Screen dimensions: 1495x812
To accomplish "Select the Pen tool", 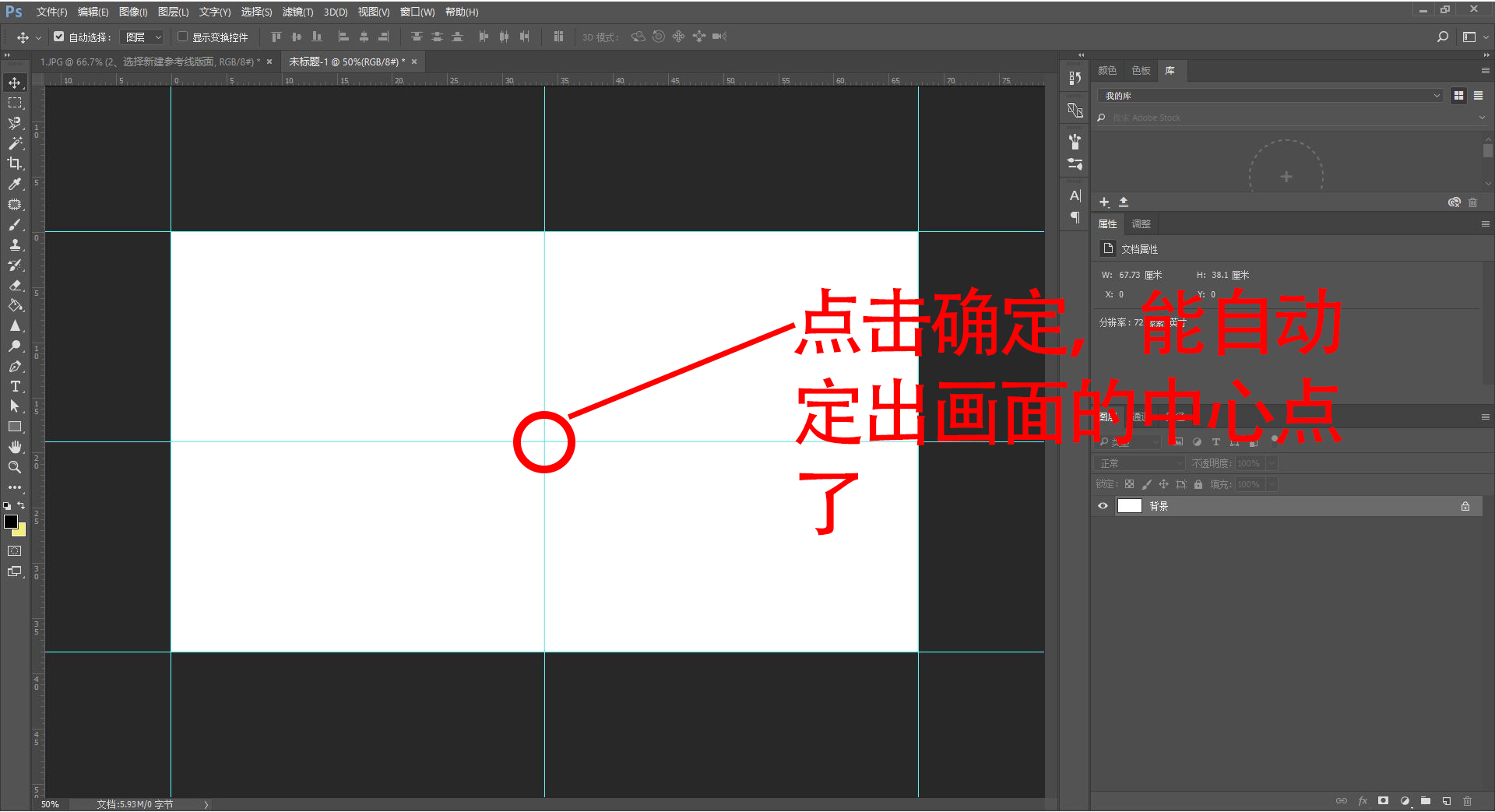I will [15, 366].
